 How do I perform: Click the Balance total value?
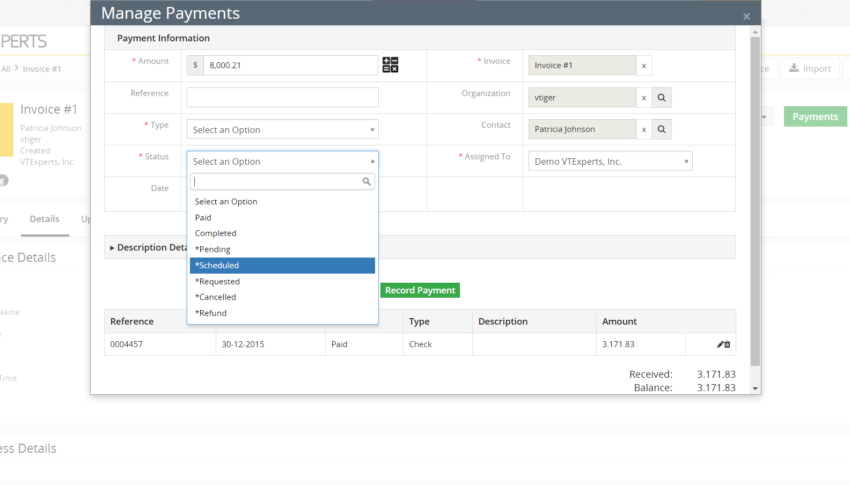[716, 387]
